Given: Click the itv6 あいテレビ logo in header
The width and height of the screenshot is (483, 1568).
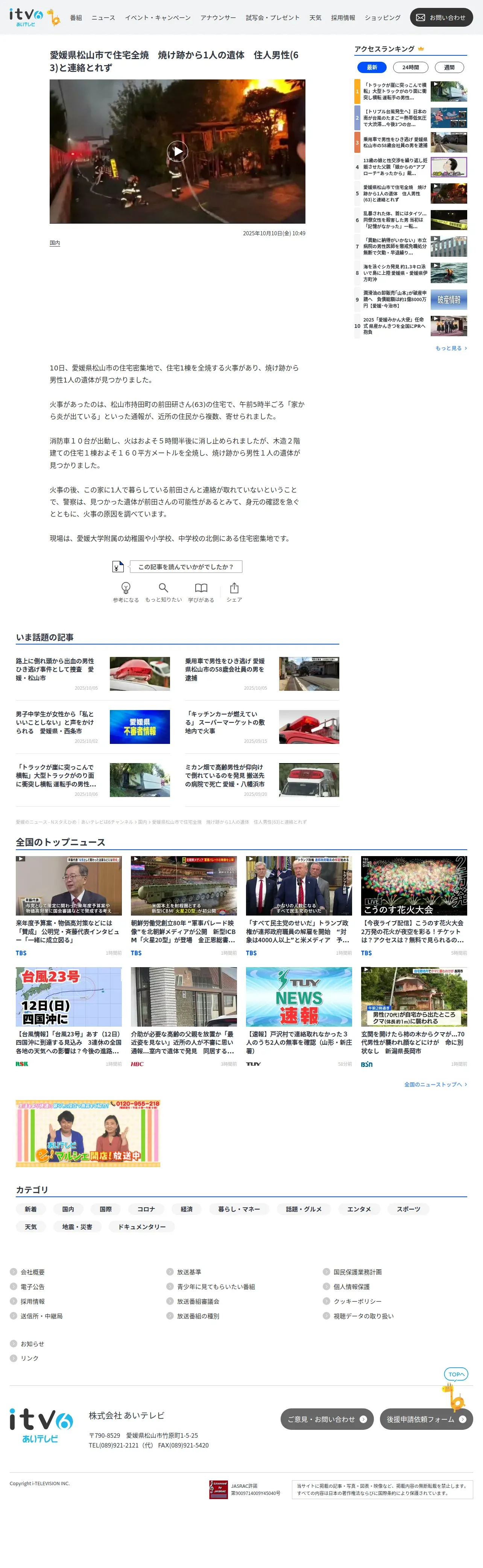Looking at the screenshot, I should [26, 17].
